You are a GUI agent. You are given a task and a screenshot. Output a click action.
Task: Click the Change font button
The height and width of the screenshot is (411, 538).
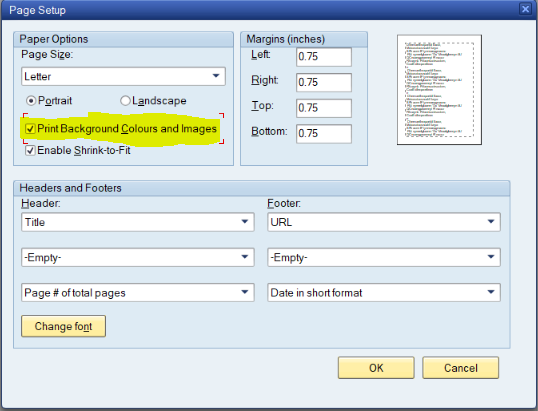[x=63, y=326]
